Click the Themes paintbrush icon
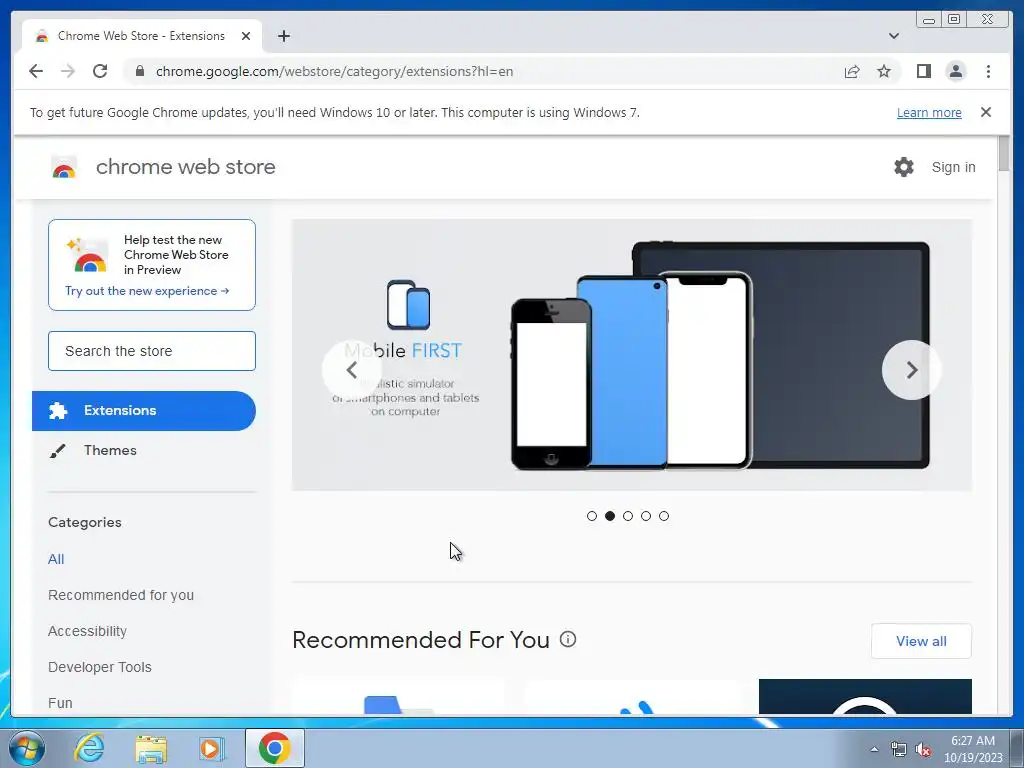The height and width of the screenshot is (768, 1024). 57,451
